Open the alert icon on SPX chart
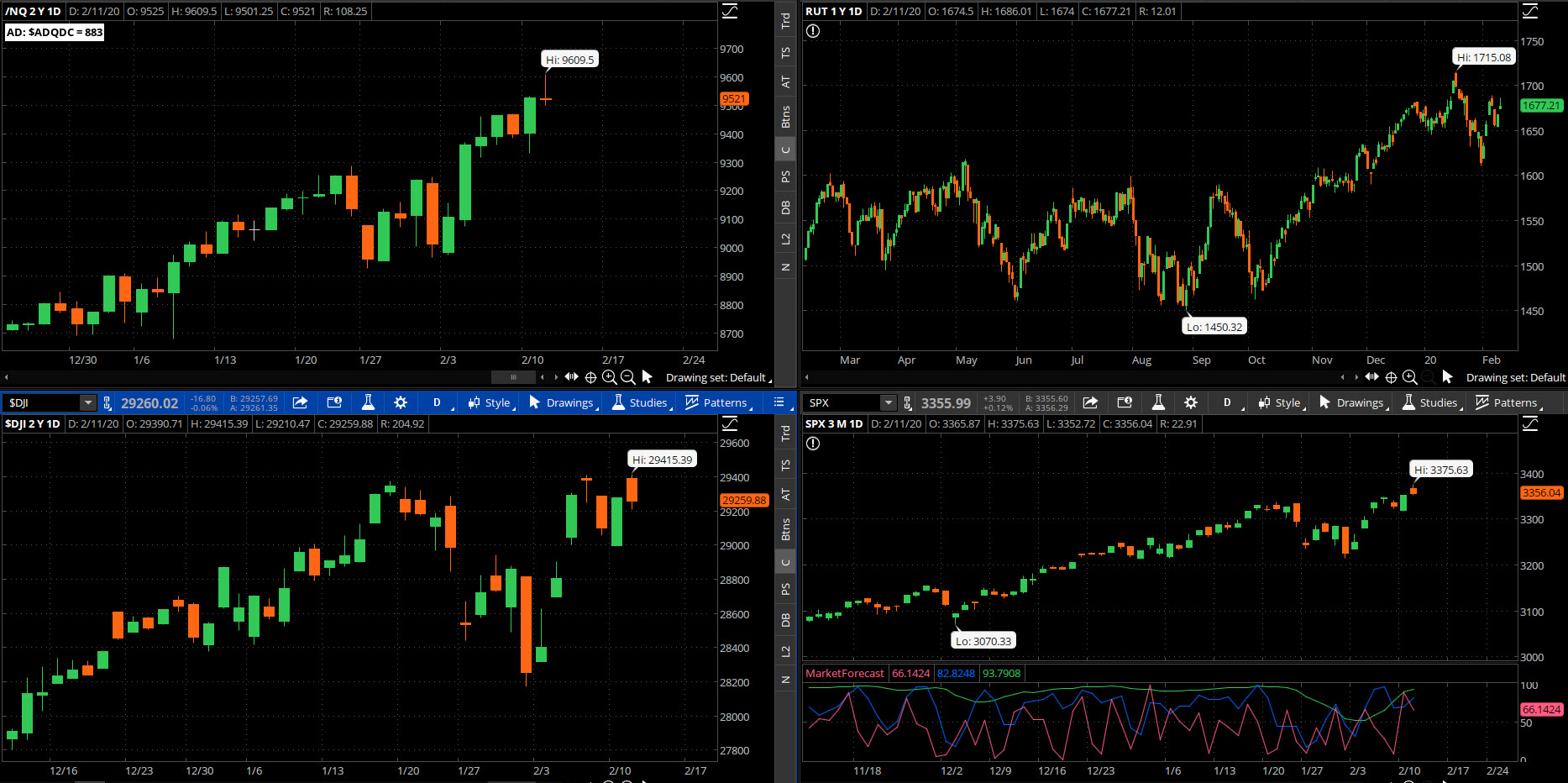Screen dimensions: 1568x783 (813, 444)
